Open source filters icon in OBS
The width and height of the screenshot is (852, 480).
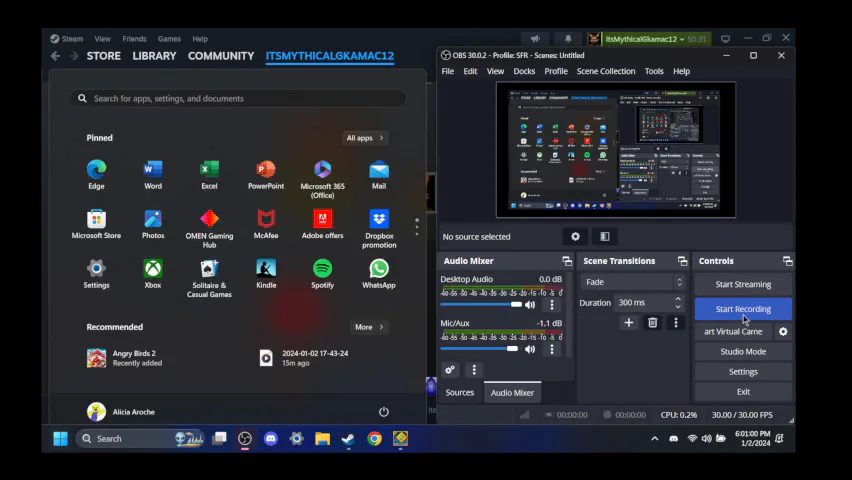pyautogui.click(x=605, y=236)
